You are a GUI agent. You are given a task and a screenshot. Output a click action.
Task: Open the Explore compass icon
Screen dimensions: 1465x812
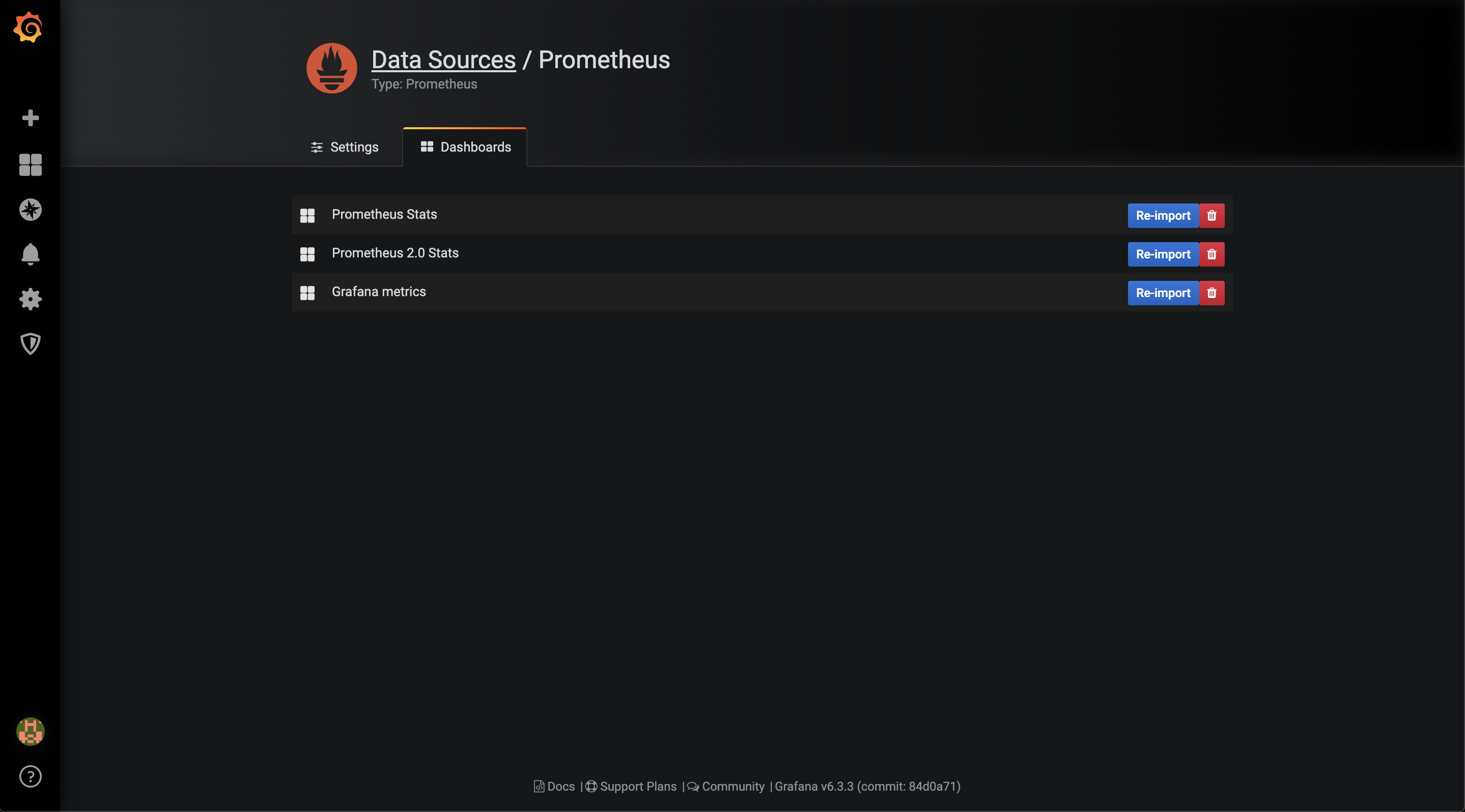tap(30, 210)
